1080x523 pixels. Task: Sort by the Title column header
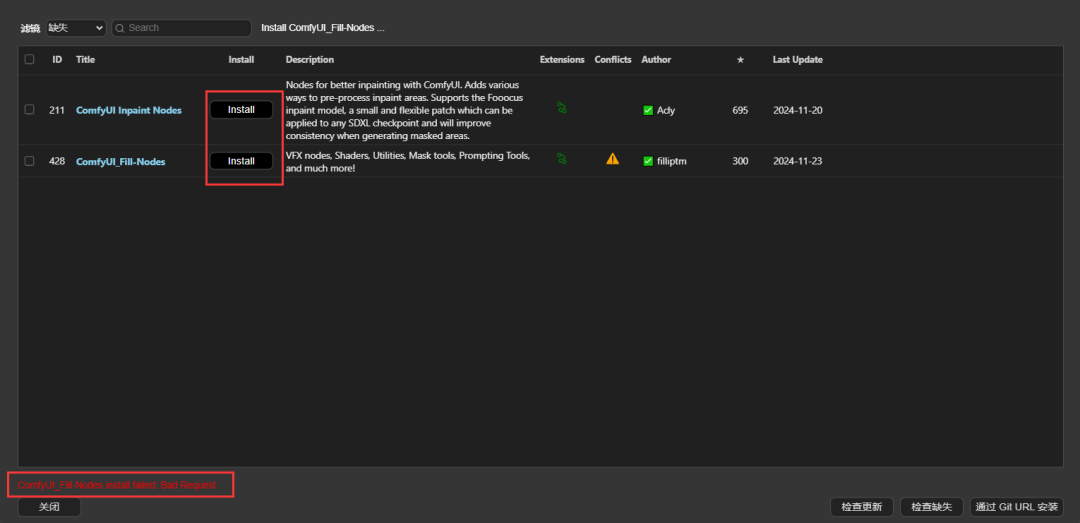(x=85, y=60)
